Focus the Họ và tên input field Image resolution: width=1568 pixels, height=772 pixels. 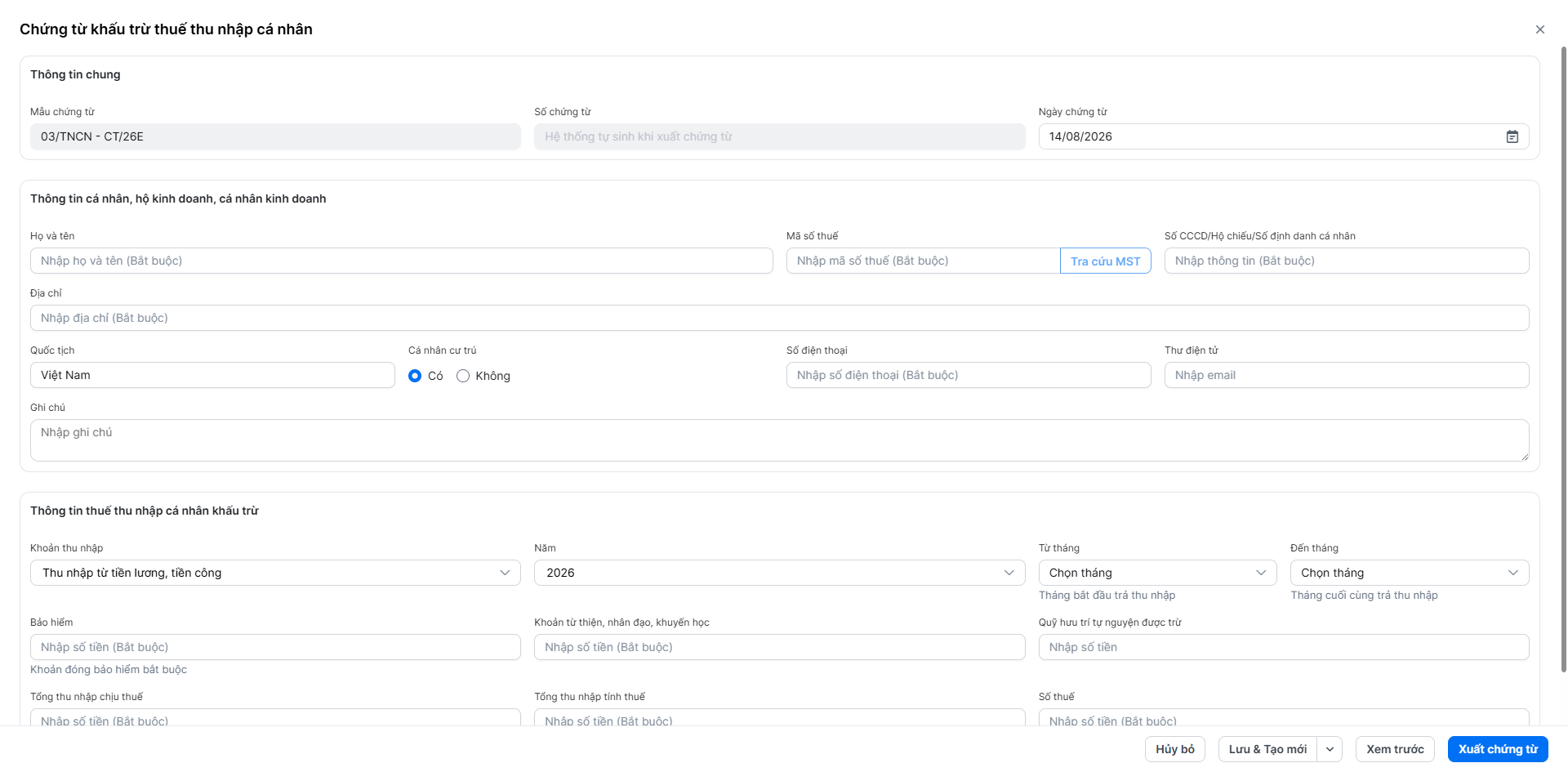point(402,261)
